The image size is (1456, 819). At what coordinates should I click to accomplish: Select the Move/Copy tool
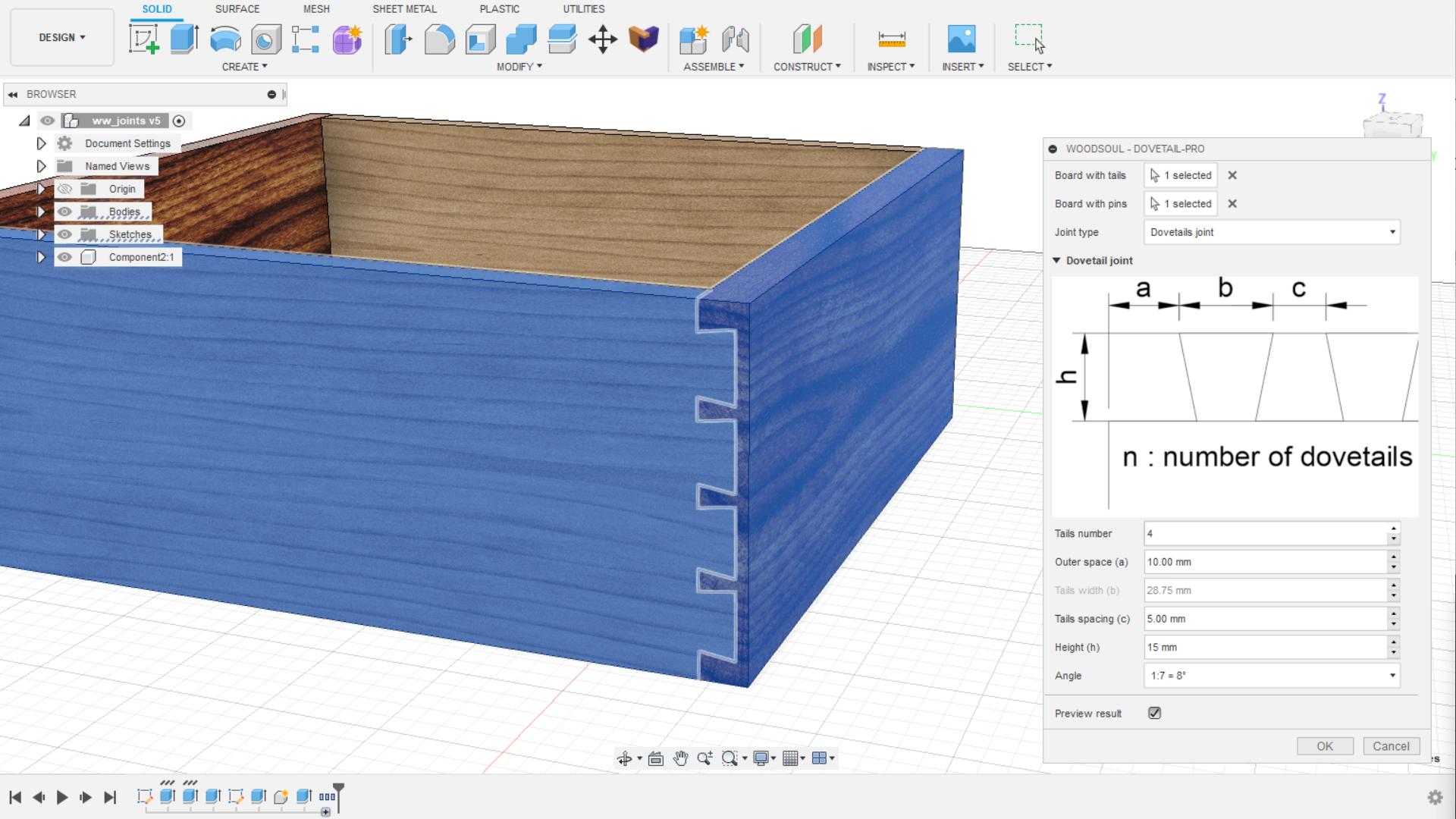coord(604,39)
